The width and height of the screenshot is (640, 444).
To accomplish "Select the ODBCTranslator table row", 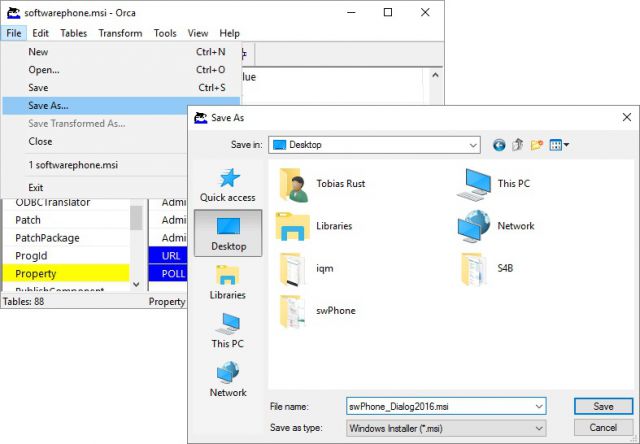I will [66, 203].
